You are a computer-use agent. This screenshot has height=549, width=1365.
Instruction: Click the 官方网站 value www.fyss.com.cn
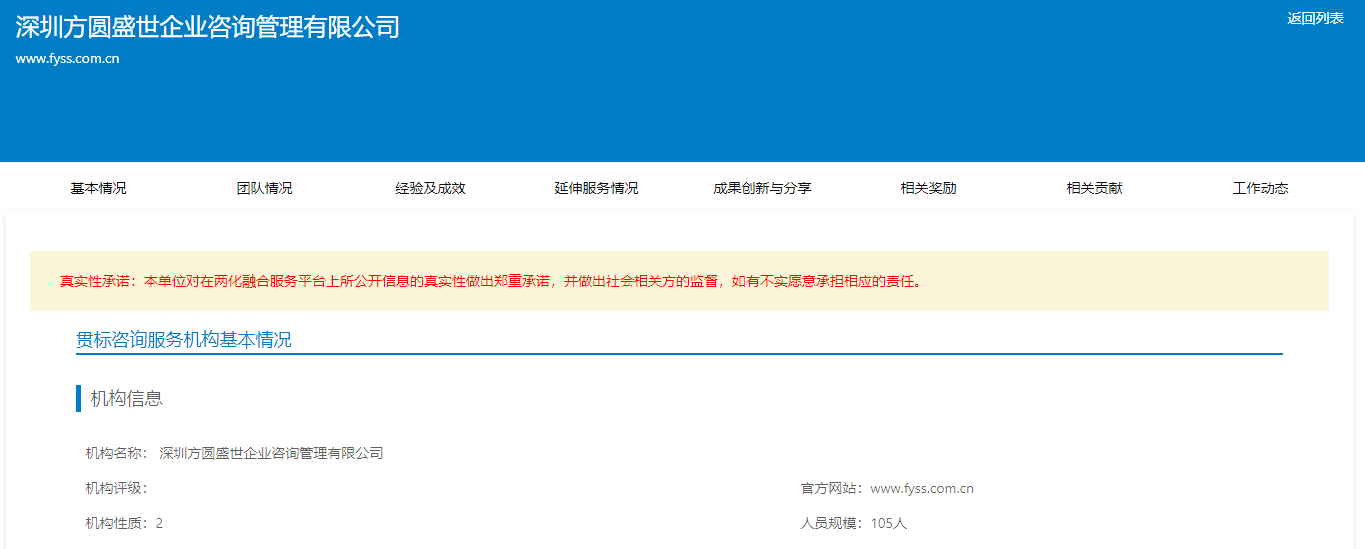pos(922,489)
